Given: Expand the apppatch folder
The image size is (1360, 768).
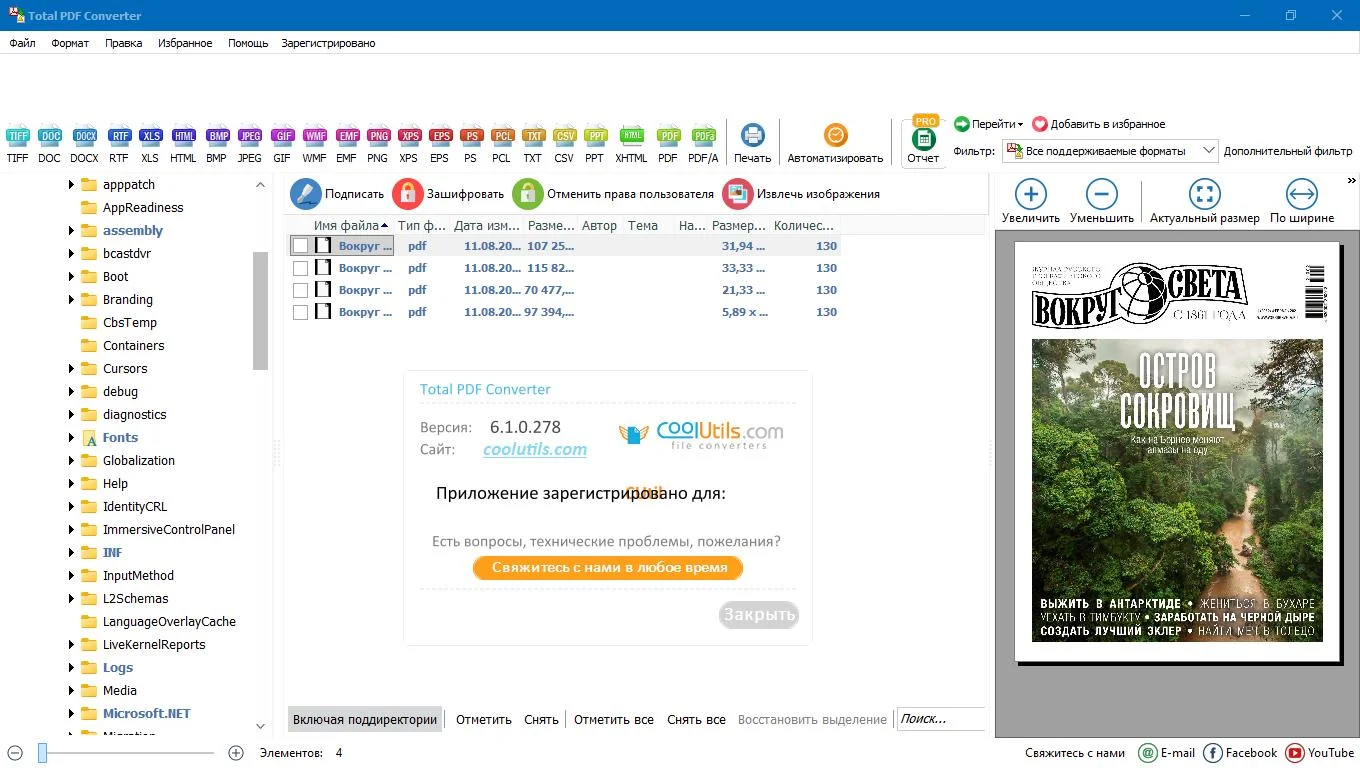Looking at the screenshot, I should pyautogui.click(x=71, y=185).
